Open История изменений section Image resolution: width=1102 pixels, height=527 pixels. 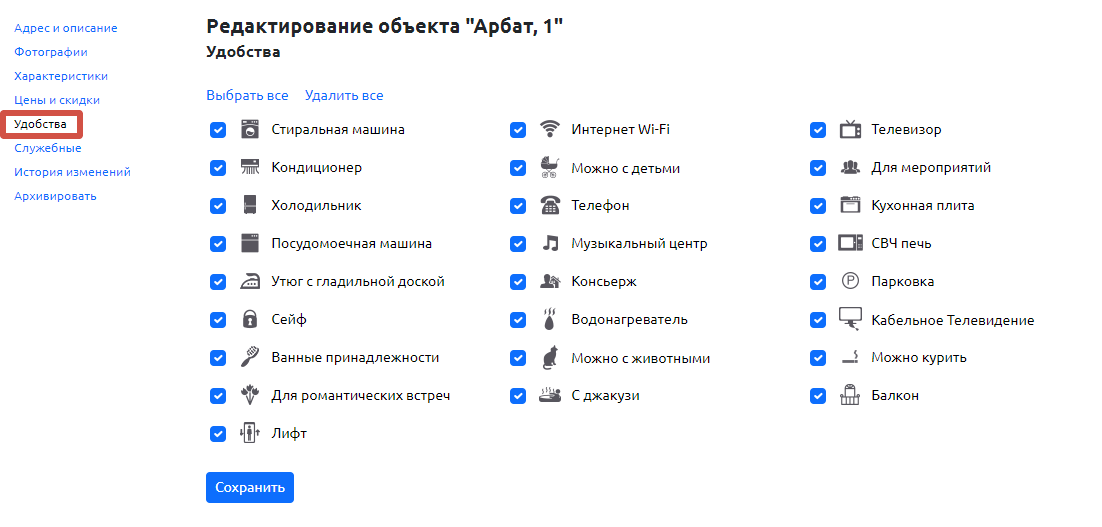pyautogui.click(x=72, y=172)
